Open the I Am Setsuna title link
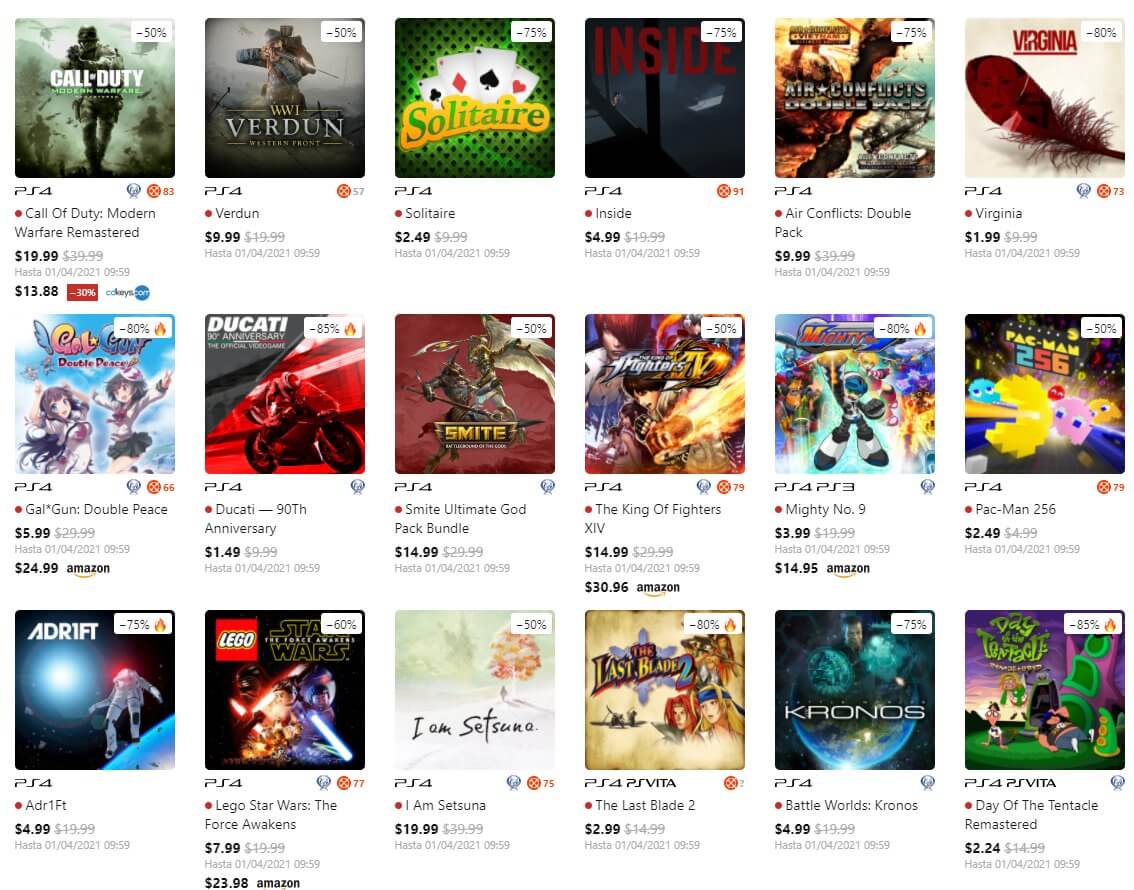Viewport: 1134px width, 890px height. [x=445, y=805]
